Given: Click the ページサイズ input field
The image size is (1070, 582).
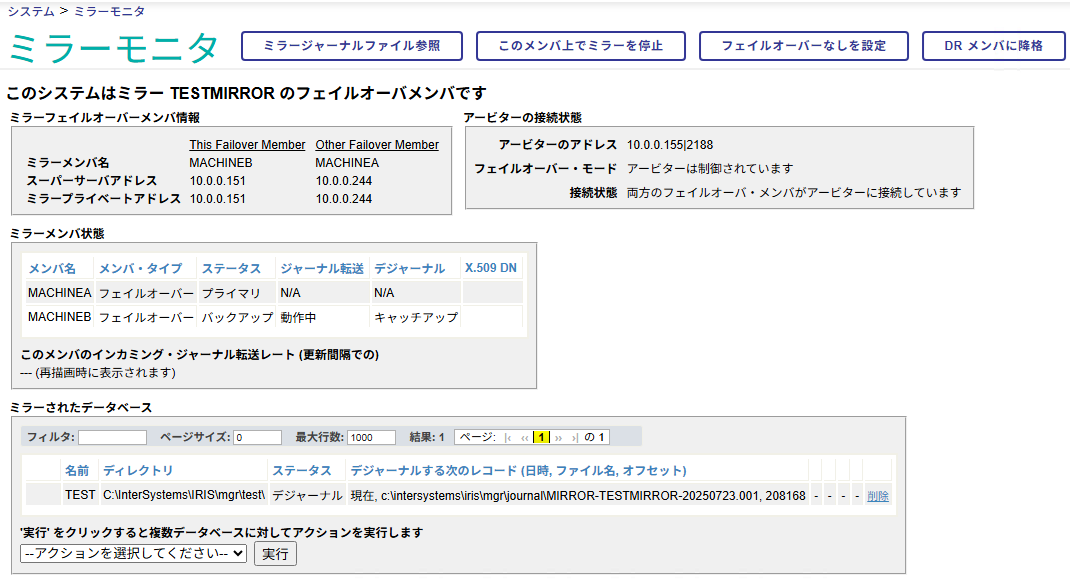Looking at the screenshot, I should click(x=257, y=437).
